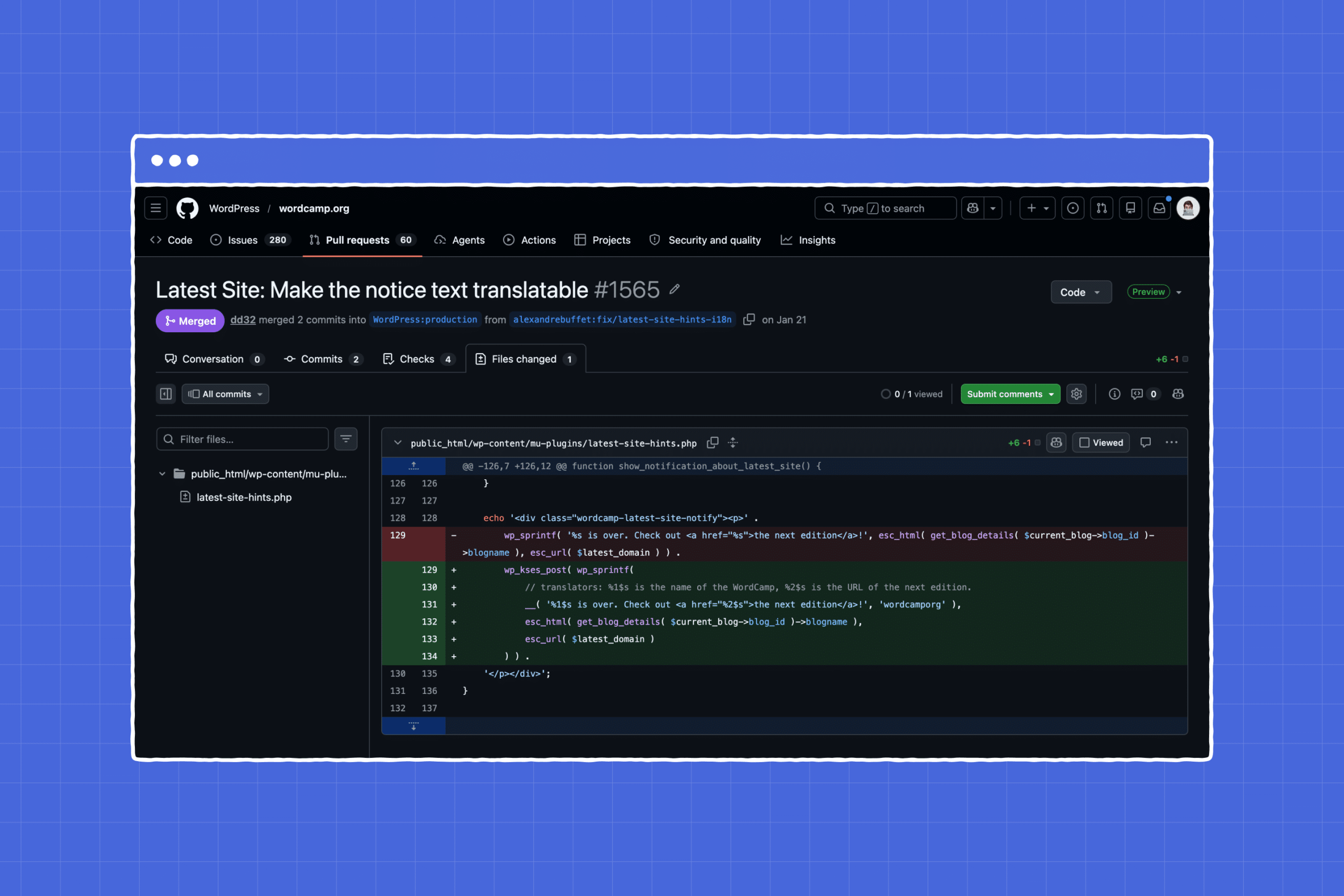Viewport: 1344px width, 896px height.
Task: Open the Insights tab
Action: click(x=808, y=240)
